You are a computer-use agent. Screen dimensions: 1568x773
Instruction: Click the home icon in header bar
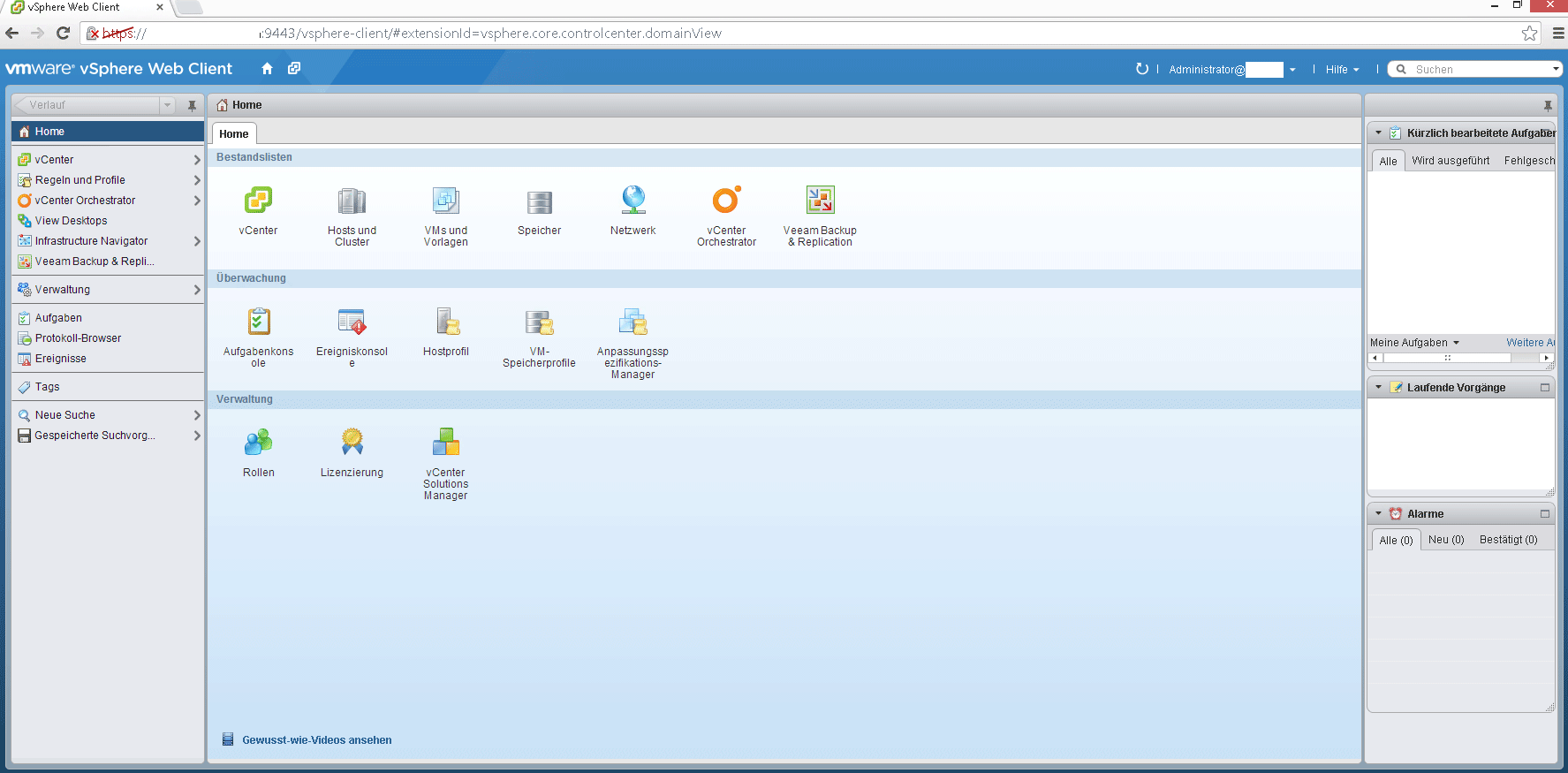[267, 68]
